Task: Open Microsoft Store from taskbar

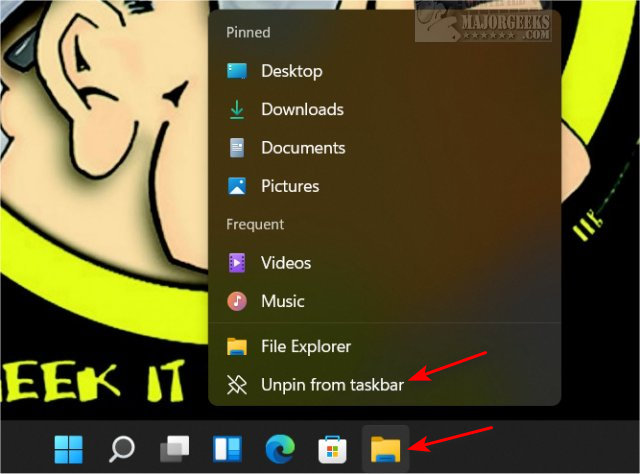Action: [x=333, y=449]
